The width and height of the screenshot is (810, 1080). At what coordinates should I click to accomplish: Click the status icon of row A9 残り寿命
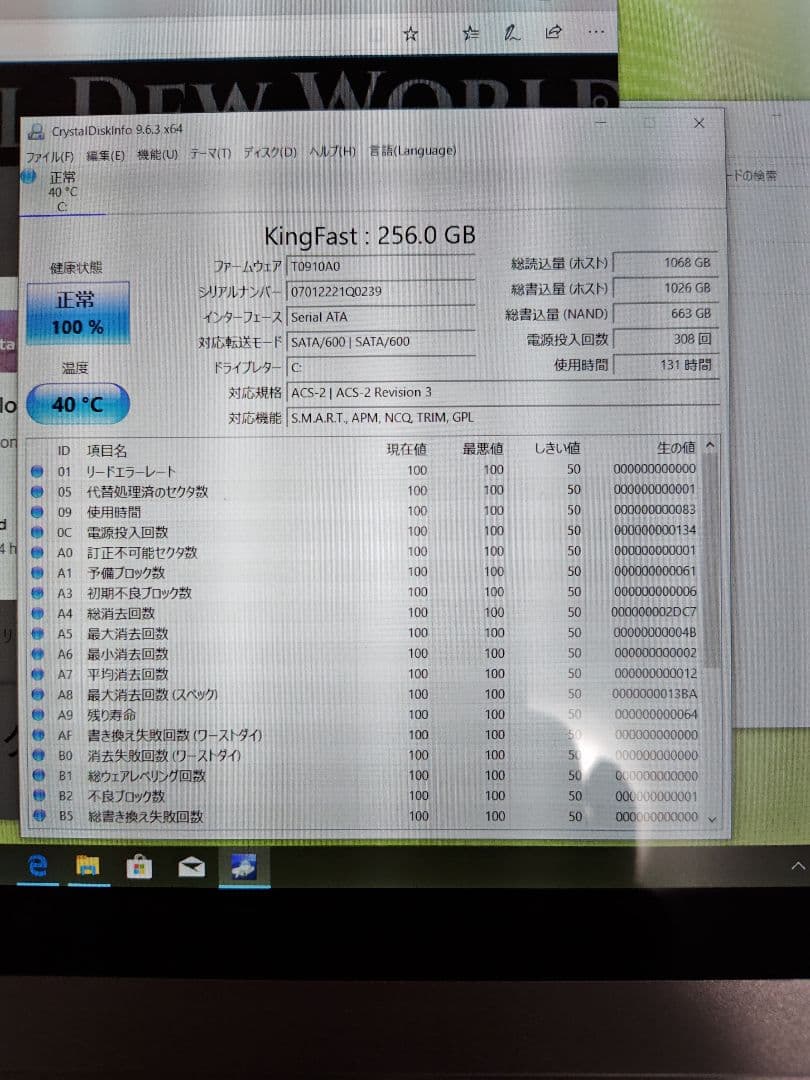[x=38, y=715]
